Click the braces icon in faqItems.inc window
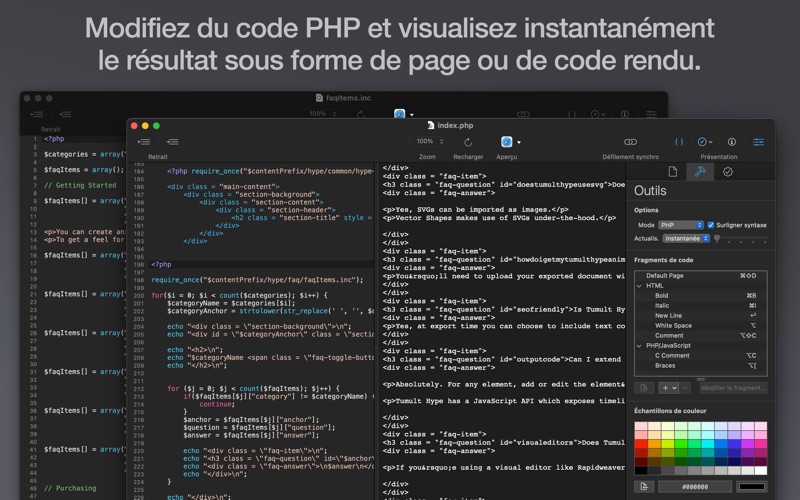Image resolution: width=800 pixels, height=500 pixels. click(x=572, y=114)
